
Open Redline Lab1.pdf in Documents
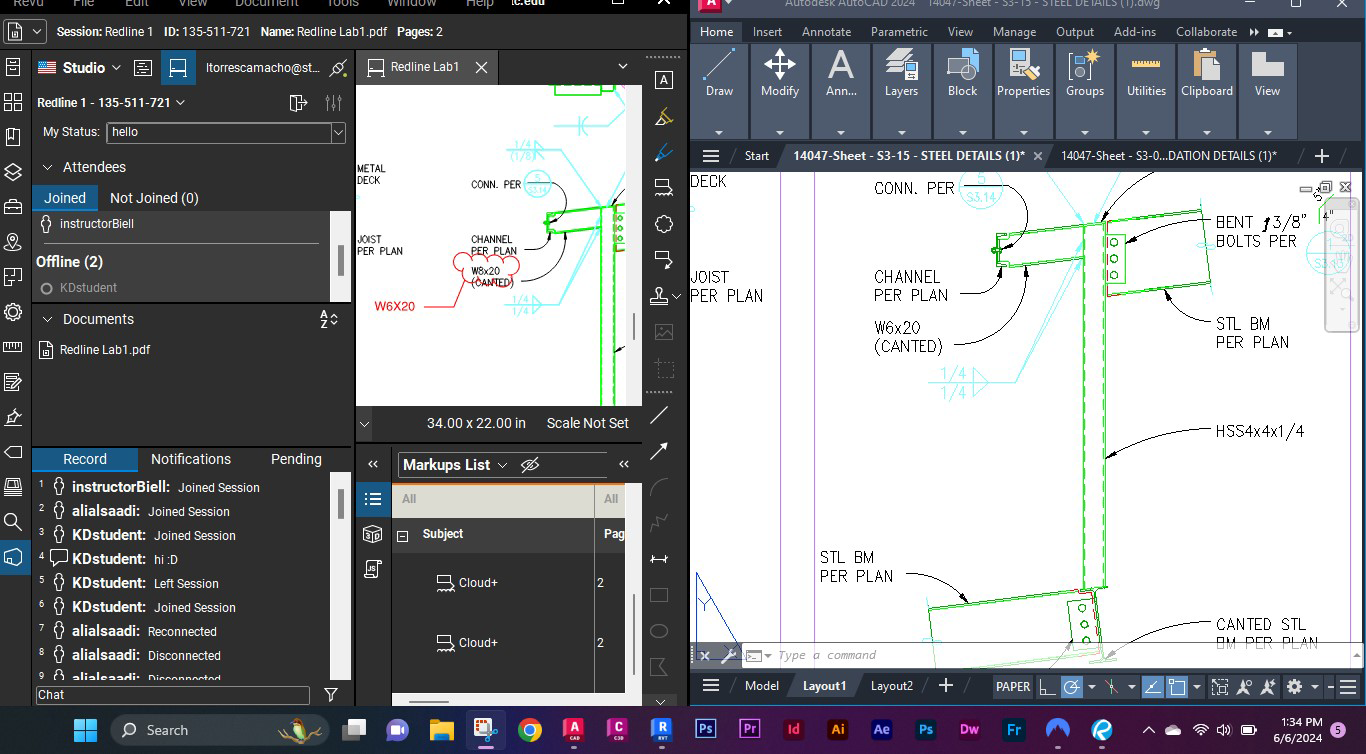(104, 350)
